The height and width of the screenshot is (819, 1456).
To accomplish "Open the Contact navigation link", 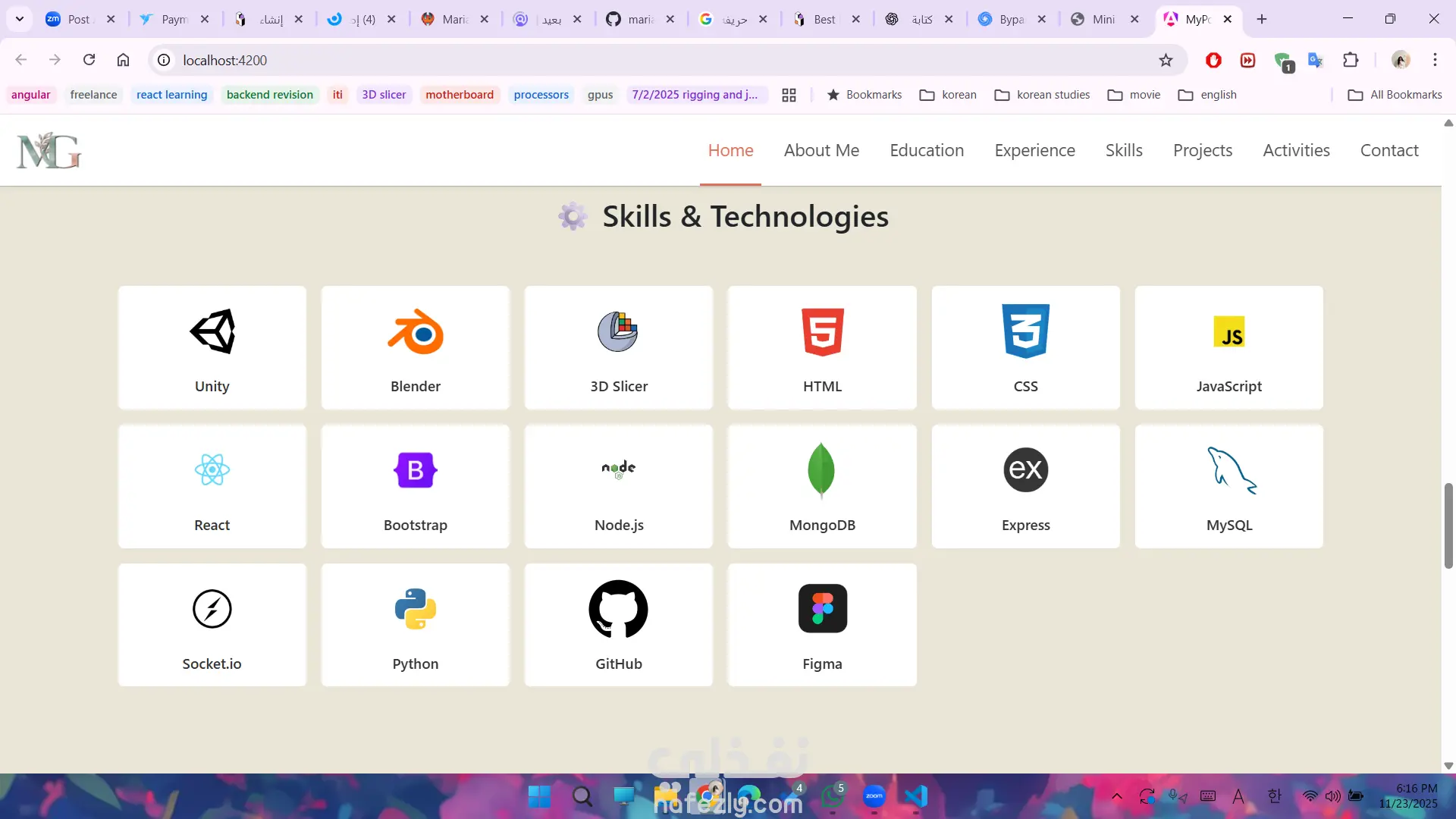I will [1389, 150].
